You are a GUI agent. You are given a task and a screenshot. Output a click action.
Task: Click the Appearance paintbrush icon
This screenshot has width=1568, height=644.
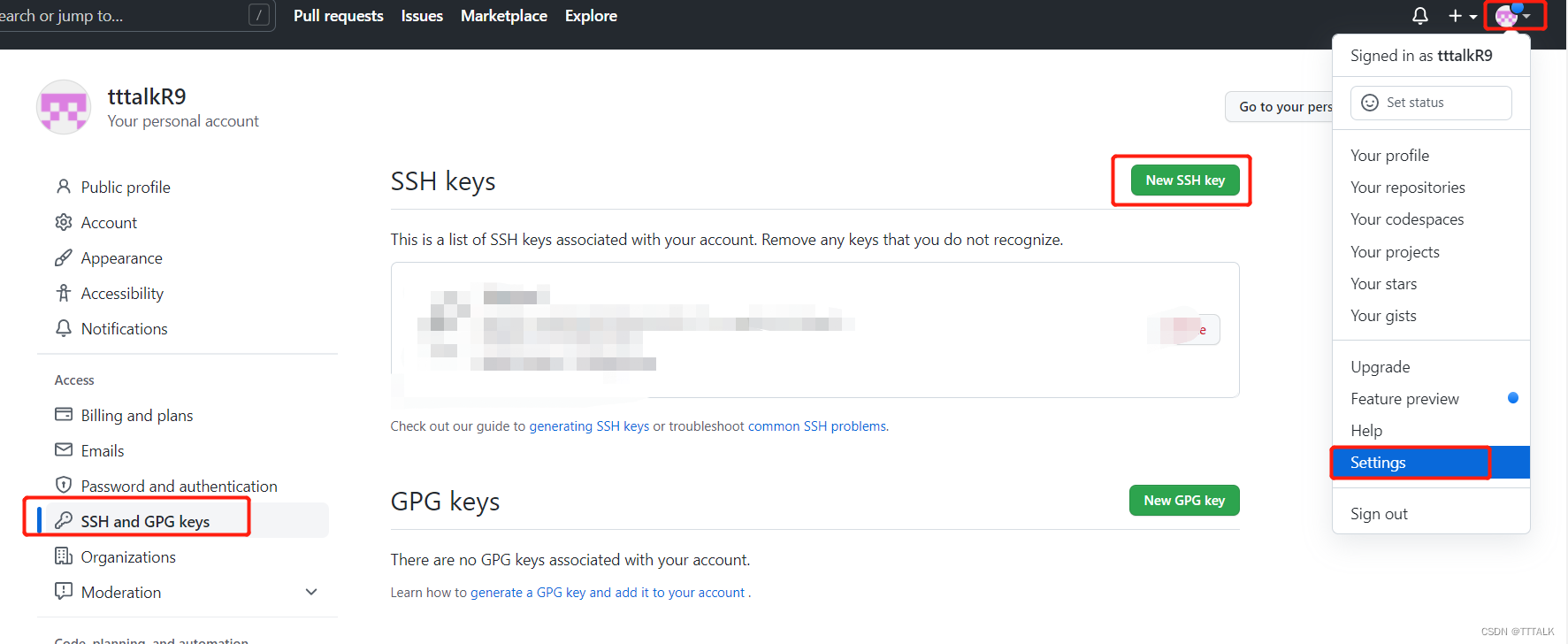coord(64,257)
